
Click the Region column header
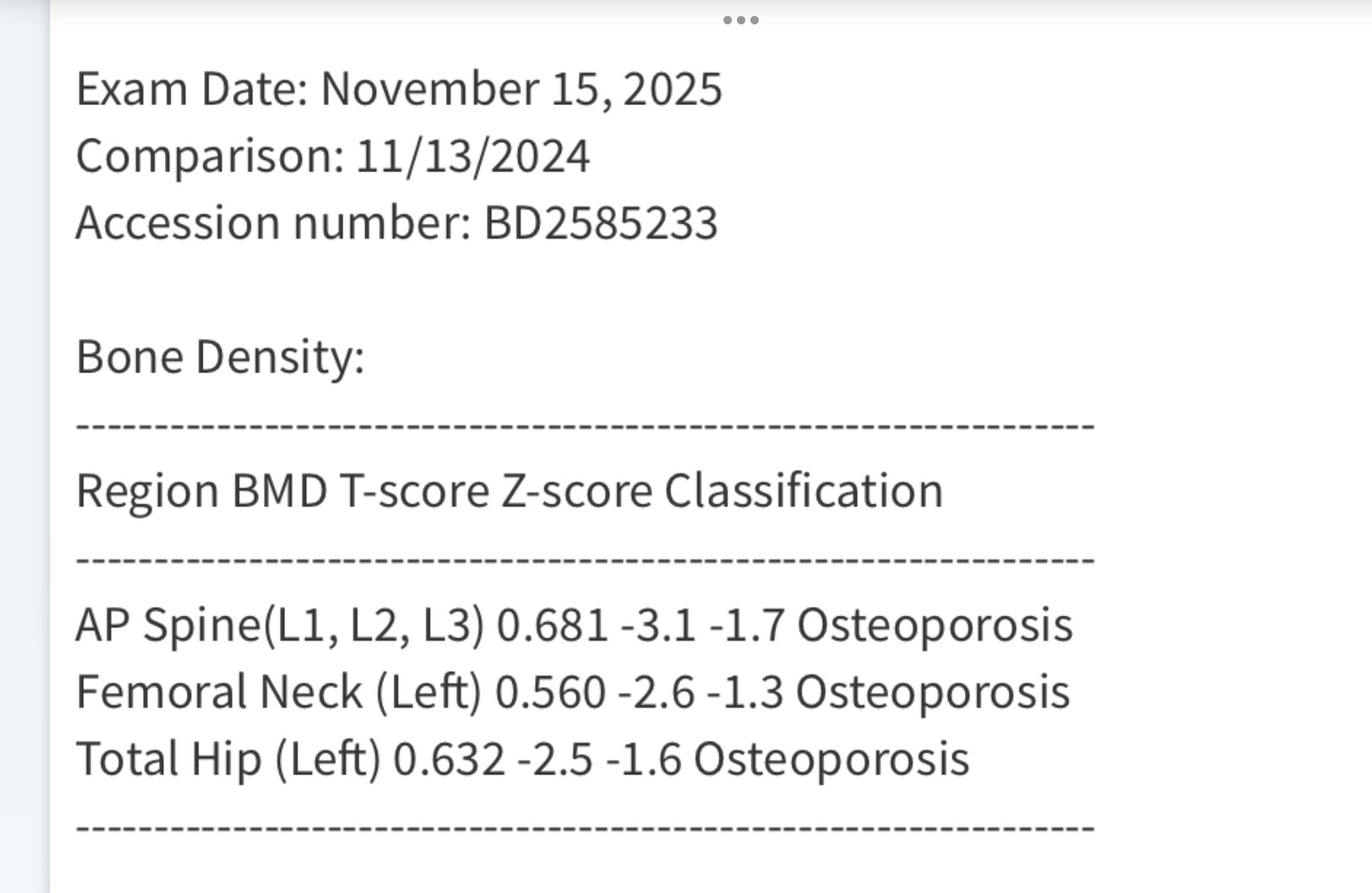point(148,491)
